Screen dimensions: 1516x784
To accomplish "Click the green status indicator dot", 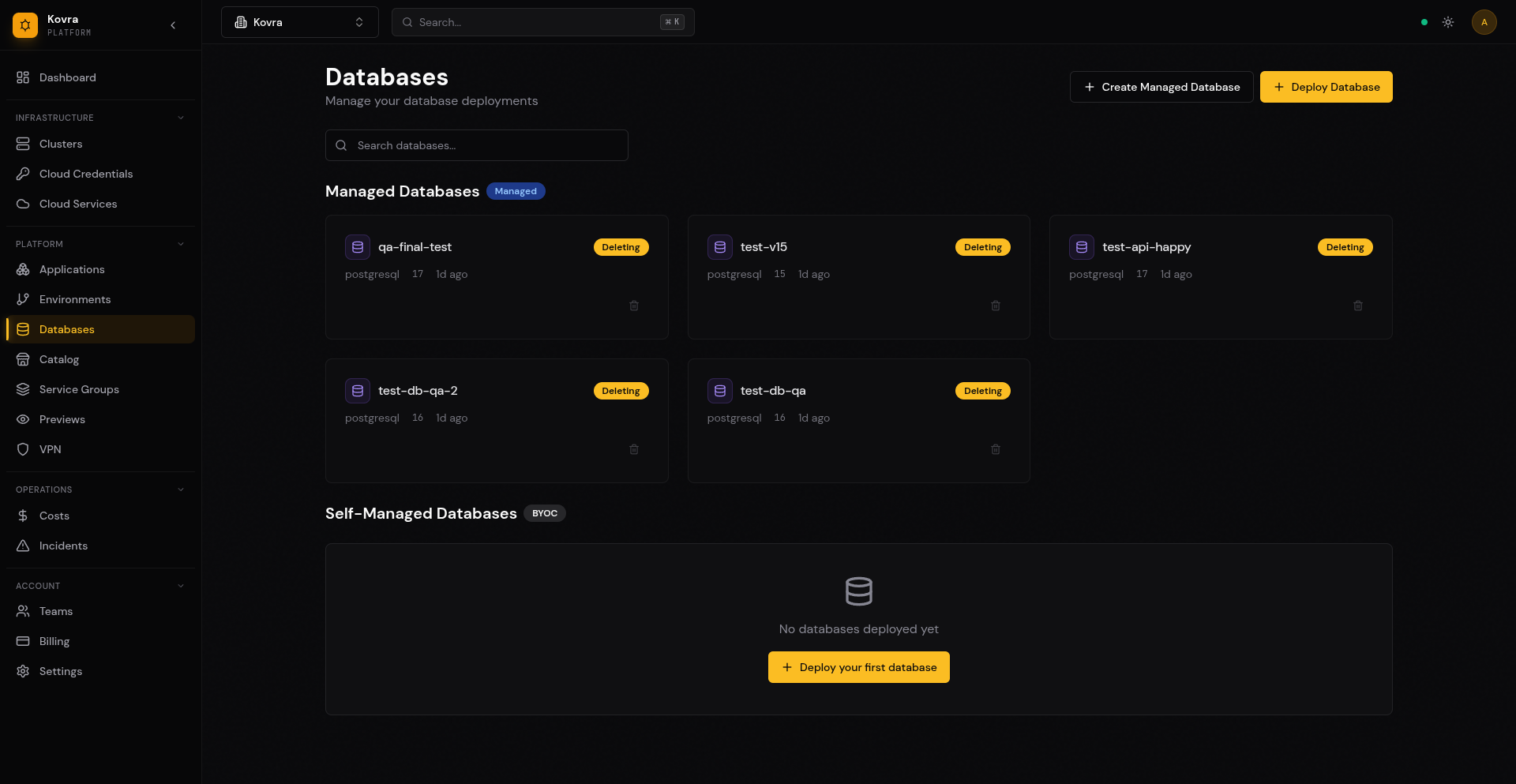I will click(x=1424, y=22).
